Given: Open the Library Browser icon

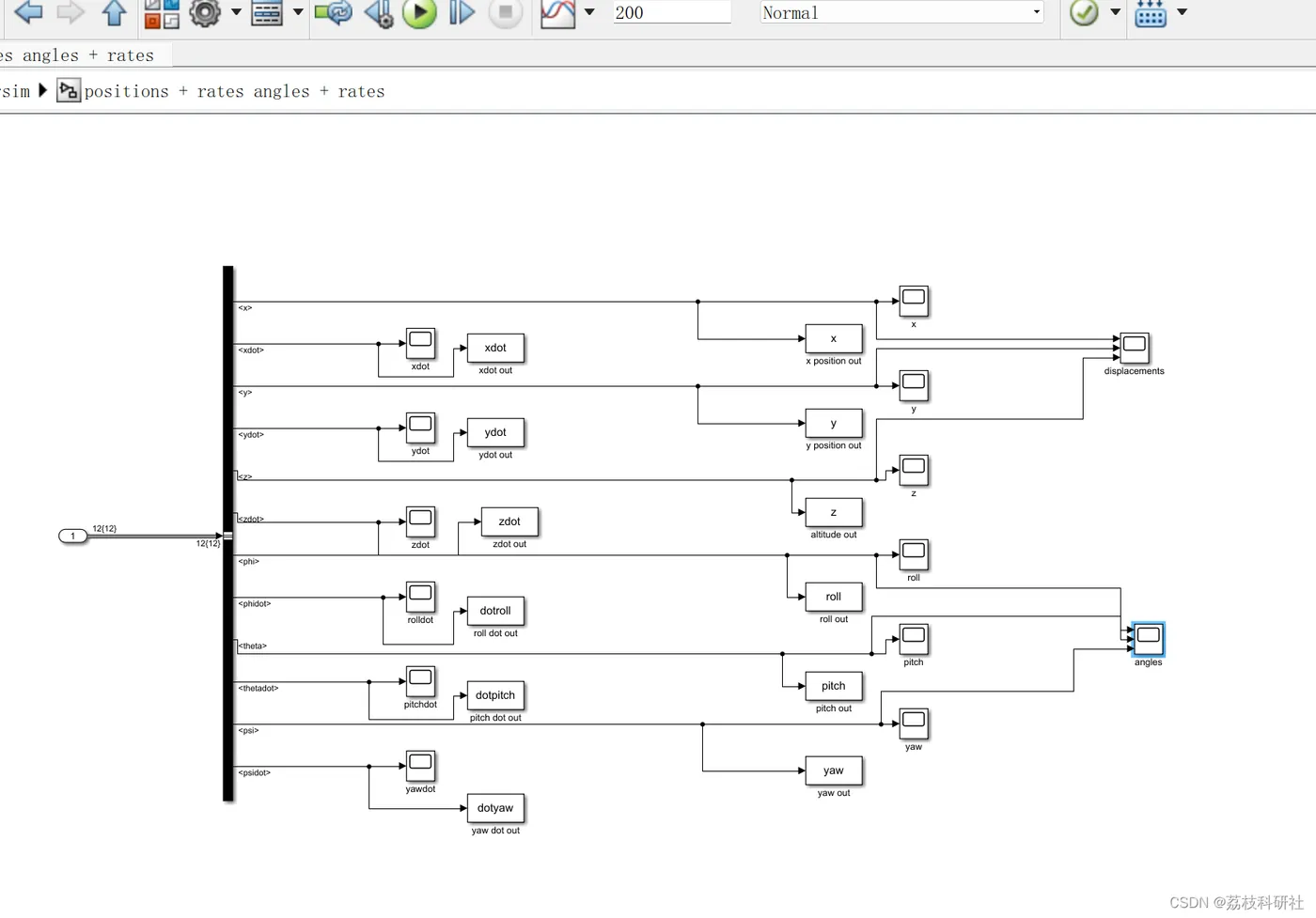Looking at the screenshot, I should click(162, 13).
